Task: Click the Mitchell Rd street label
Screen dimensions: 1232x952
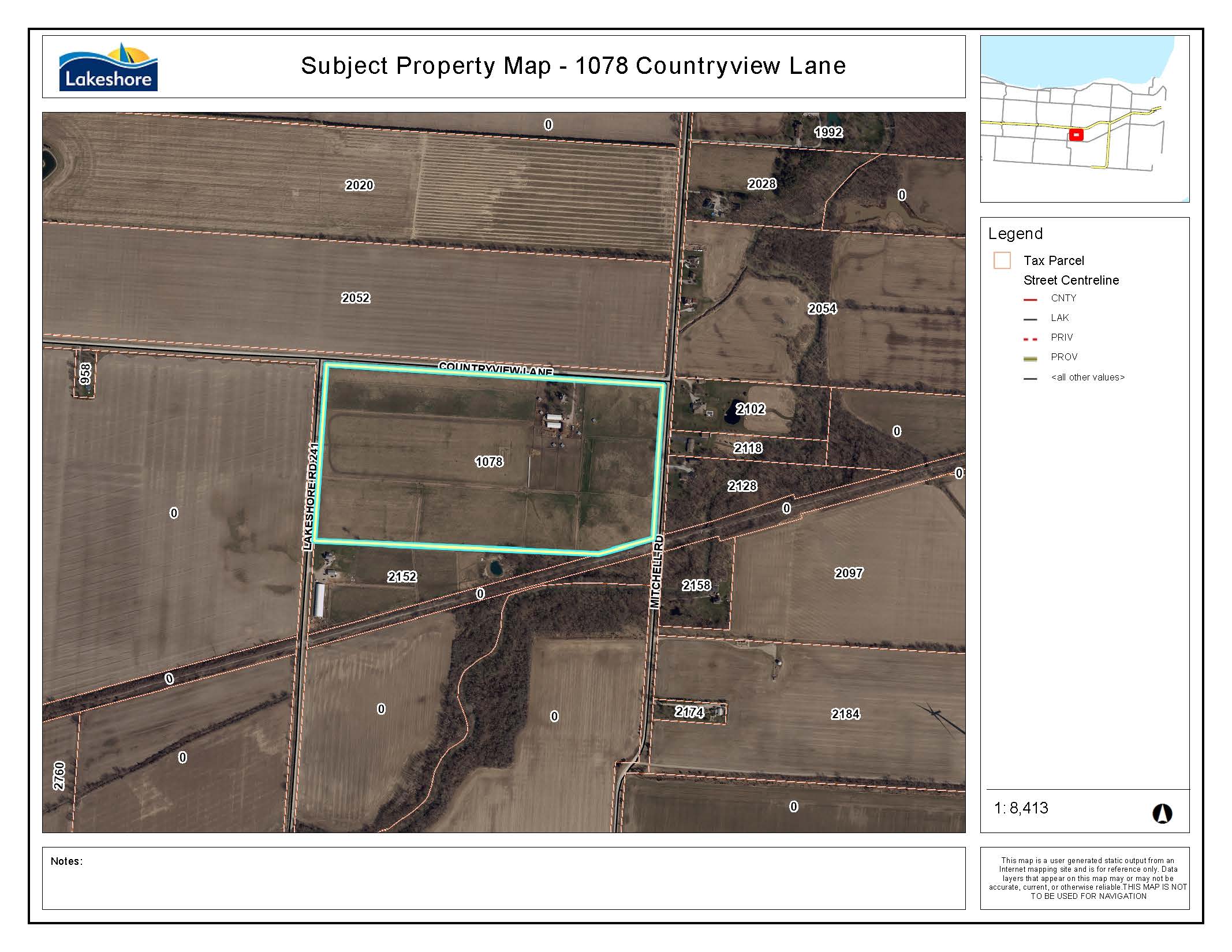Action: [656, 572]
